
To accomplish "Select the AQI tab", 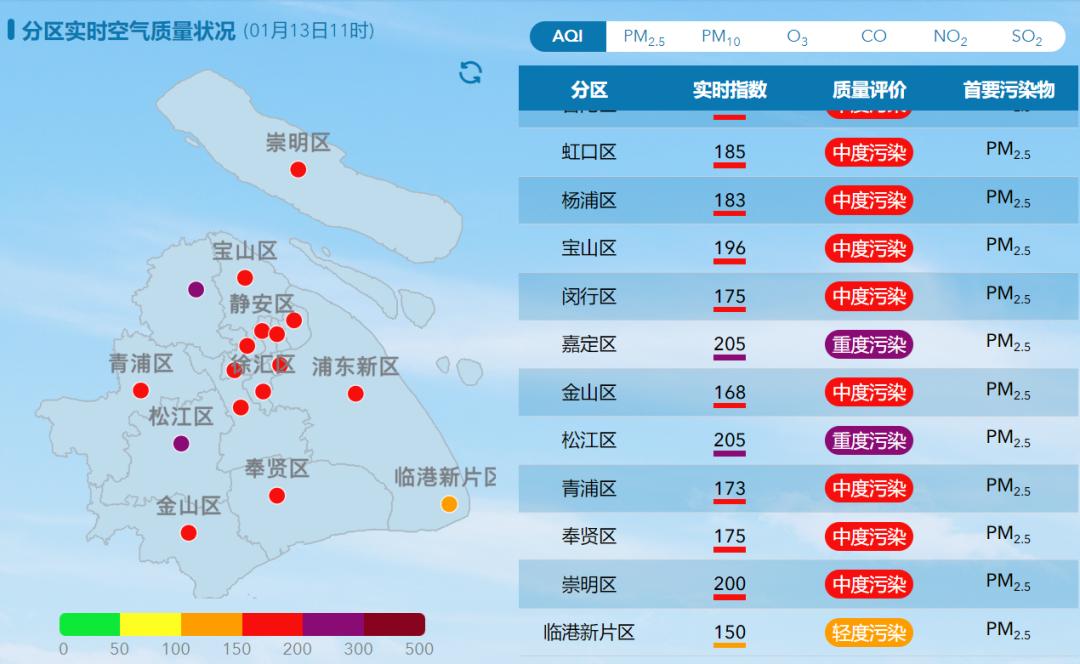I will click(x=567, y=36).
